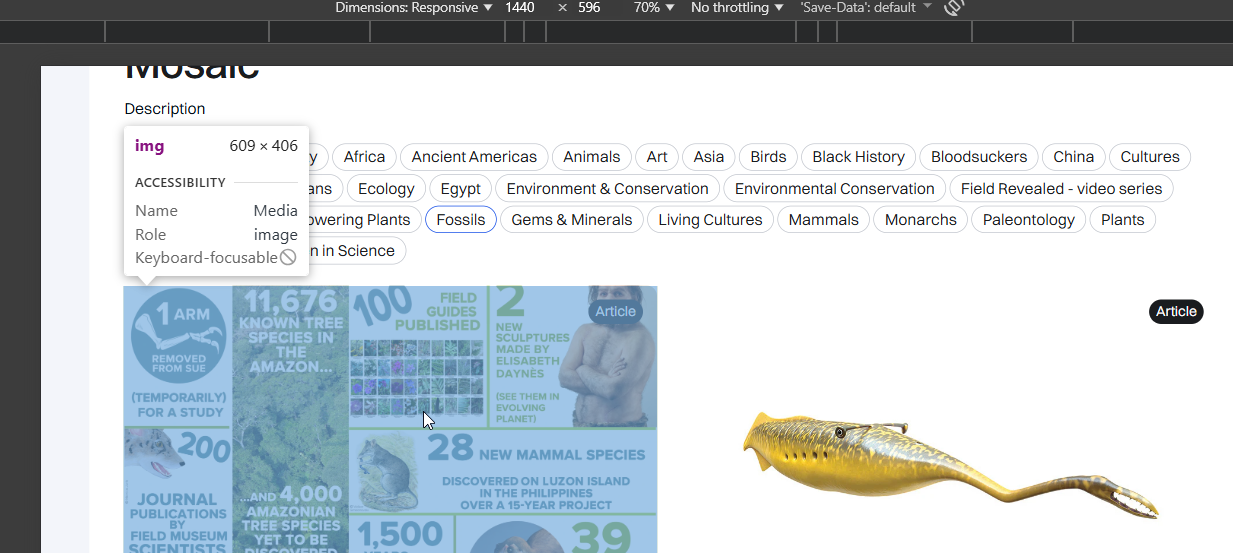The image size is (1233, 553).
Task: Click the Birds tag chip
Action: pyautogui.click(x=768, y=157)
